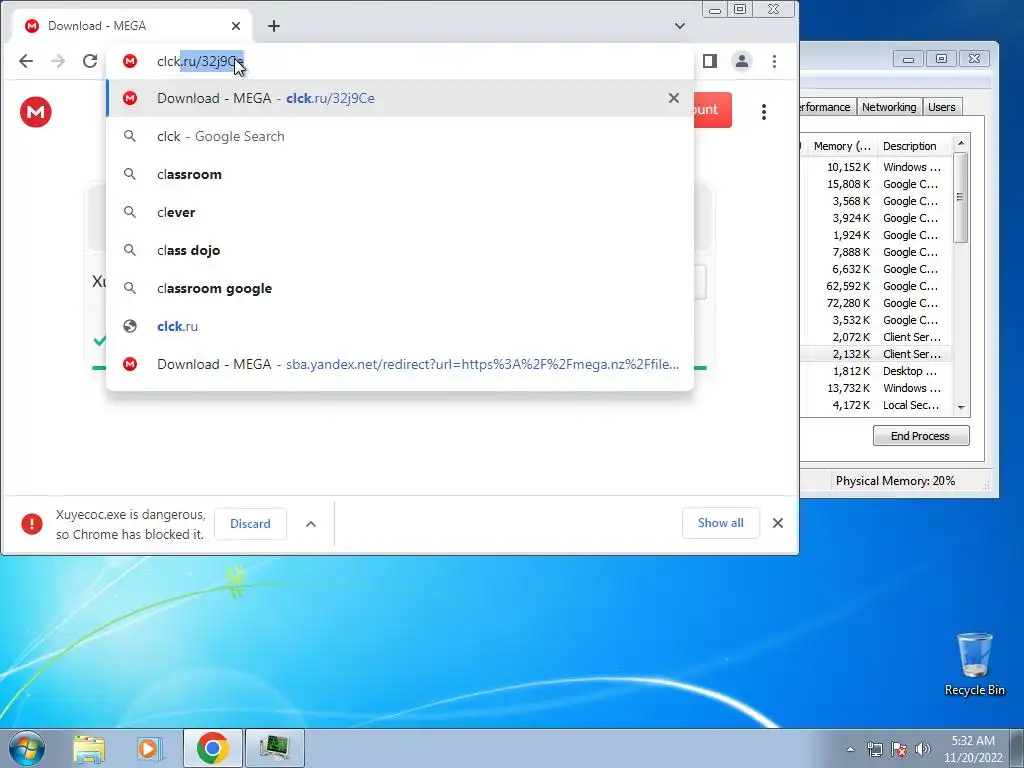Select the process row using 10,152 K
1024x768 pixels.
[876, 167]
